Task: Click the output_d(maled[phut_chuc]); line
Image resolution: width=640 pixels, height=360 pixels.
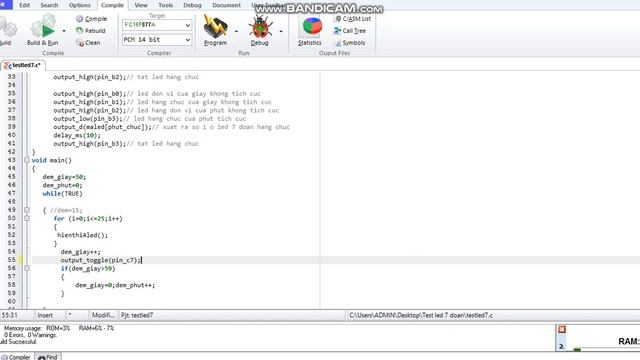Action: [x=102, y=127]
